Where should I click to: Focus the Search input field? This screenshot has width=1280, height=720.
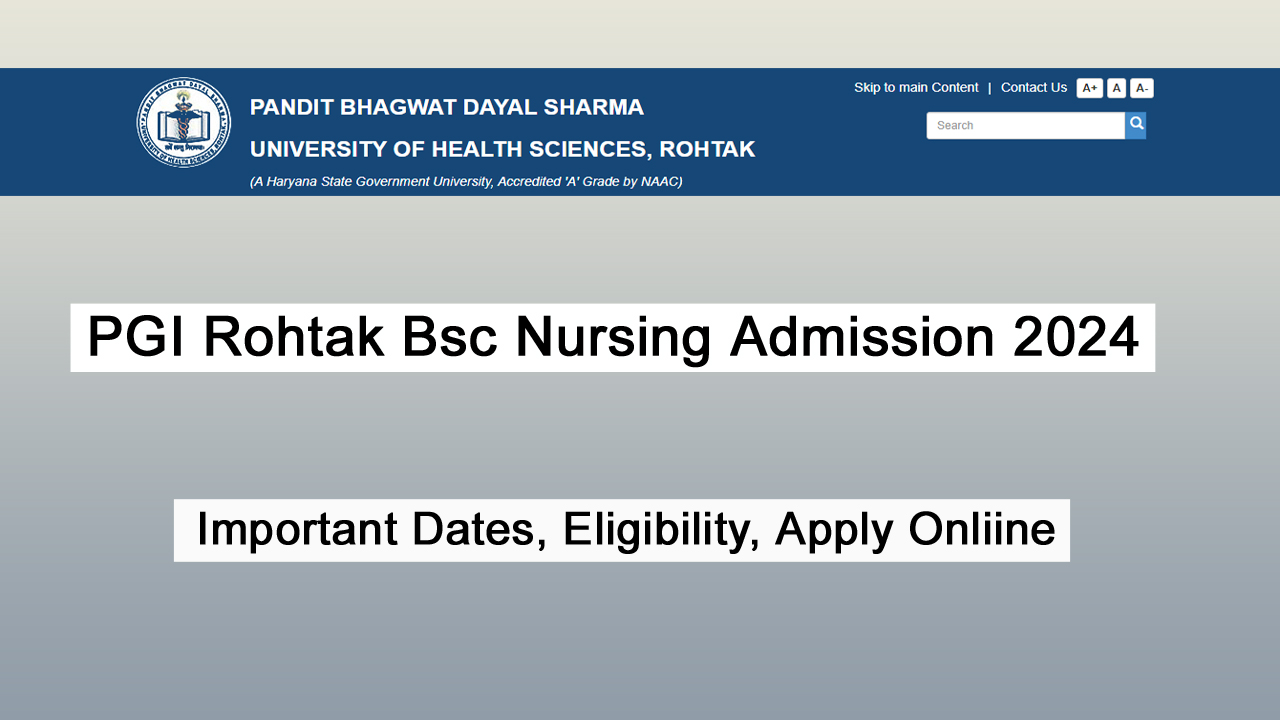pos(1025,125)
